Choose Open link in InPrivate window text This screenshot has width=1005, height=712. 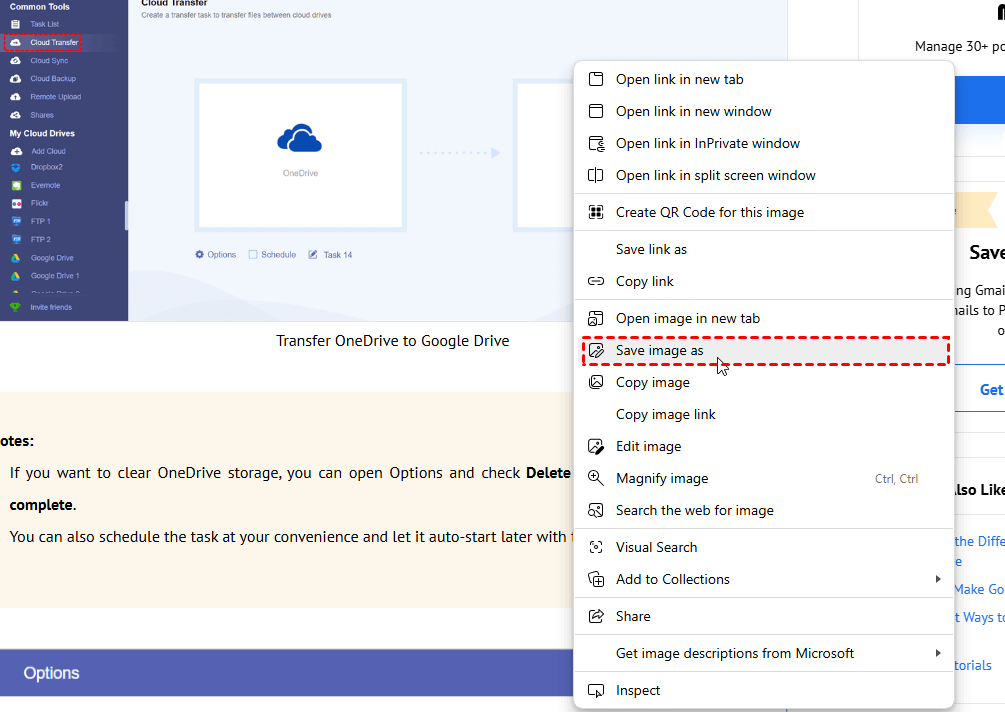(x=708, y=143)
